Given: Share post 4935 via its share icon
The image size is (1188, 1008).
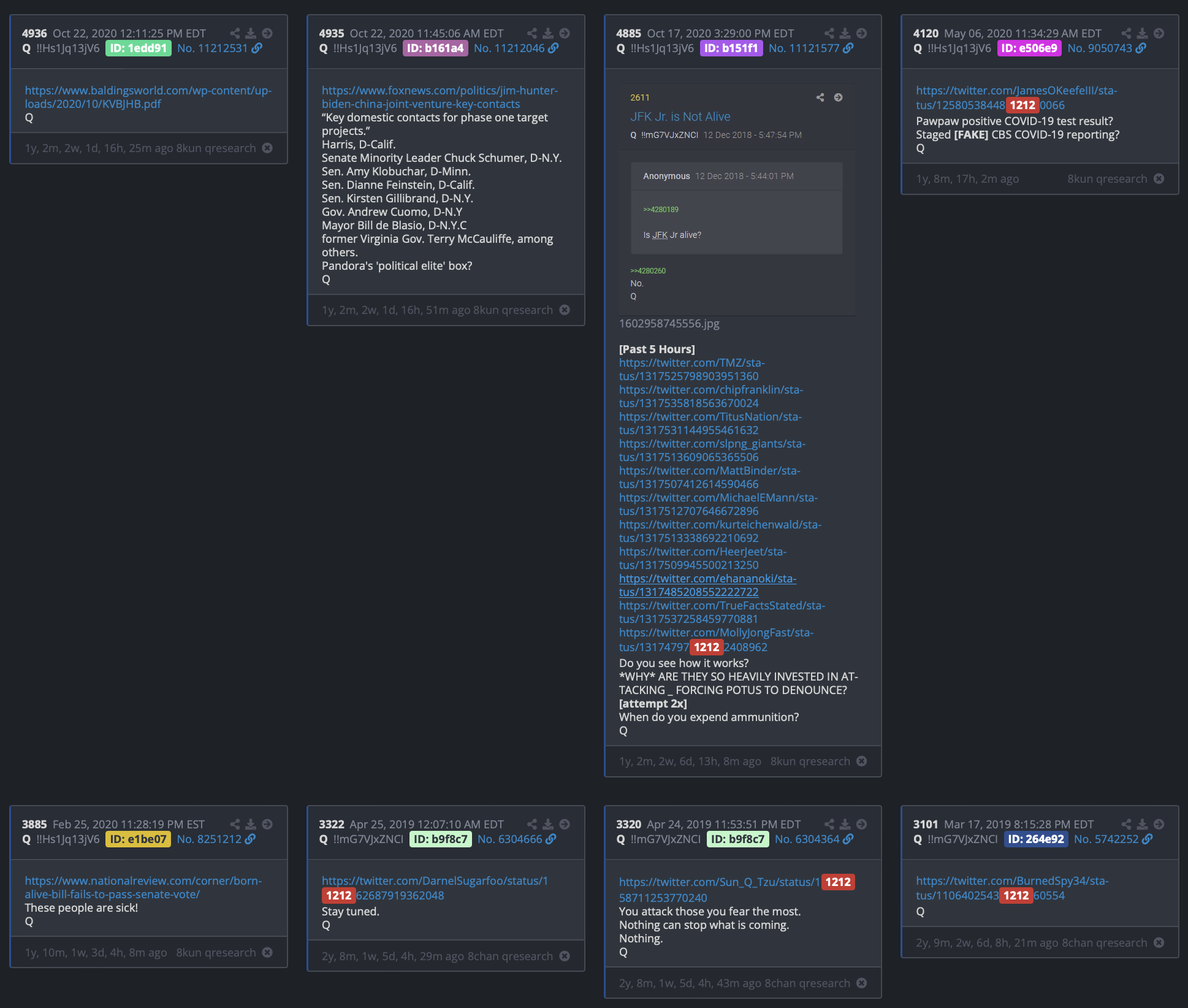Looking at the screenshot, I should tap(532, 33).
